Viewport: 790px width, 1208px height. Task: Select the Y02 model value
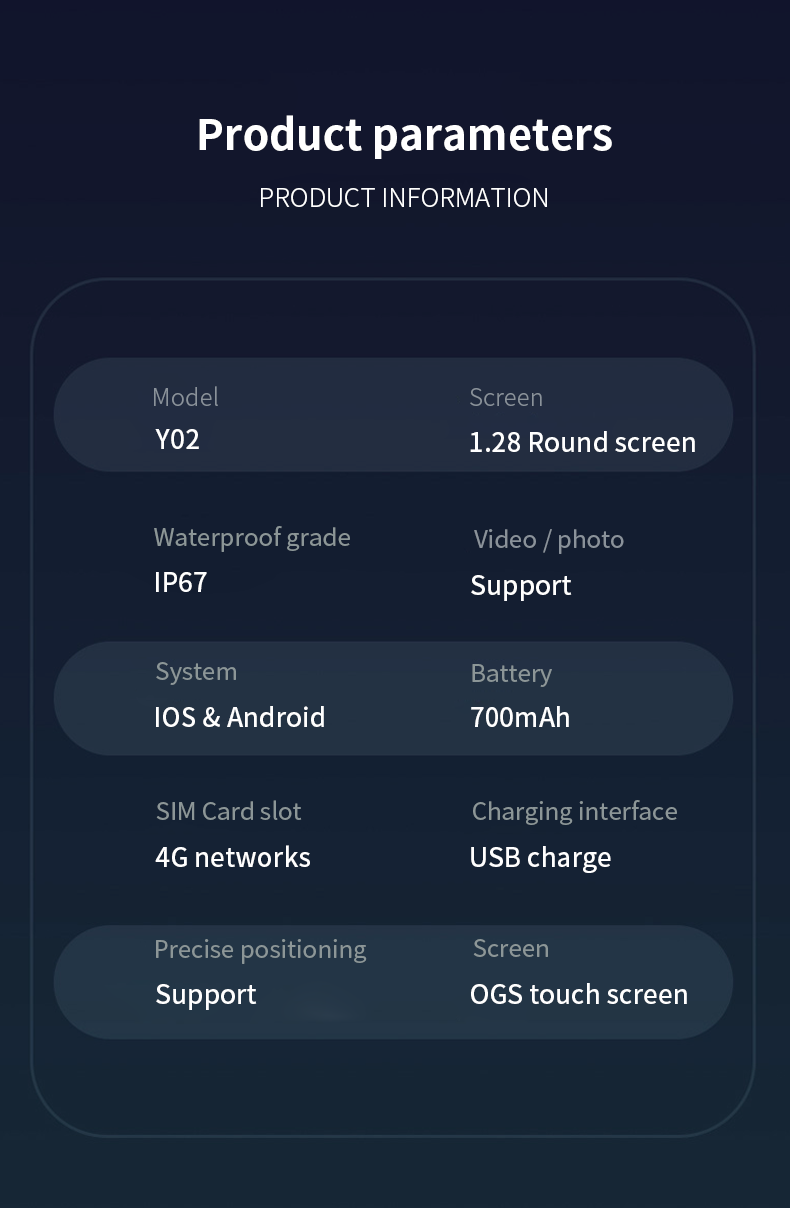pyautogui.click(x=177, y=439)
